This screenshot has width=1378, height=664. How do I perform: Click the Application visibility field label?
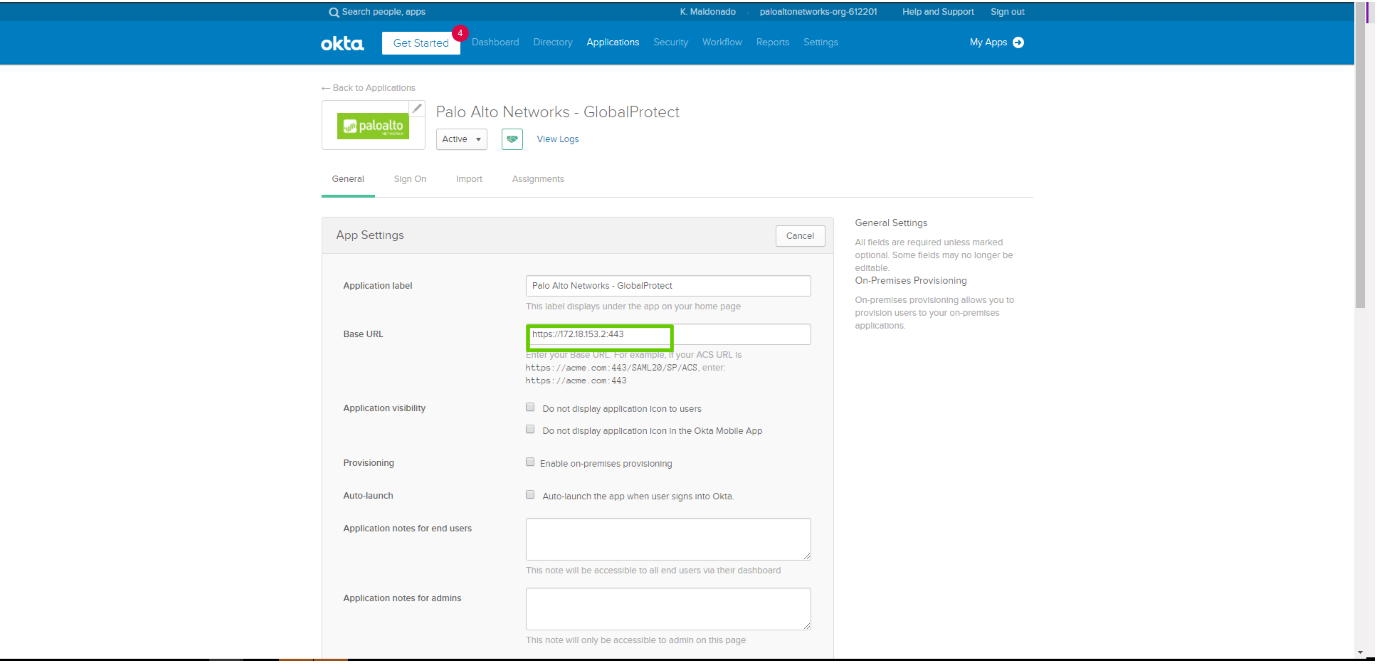click(x=385, y=408)
